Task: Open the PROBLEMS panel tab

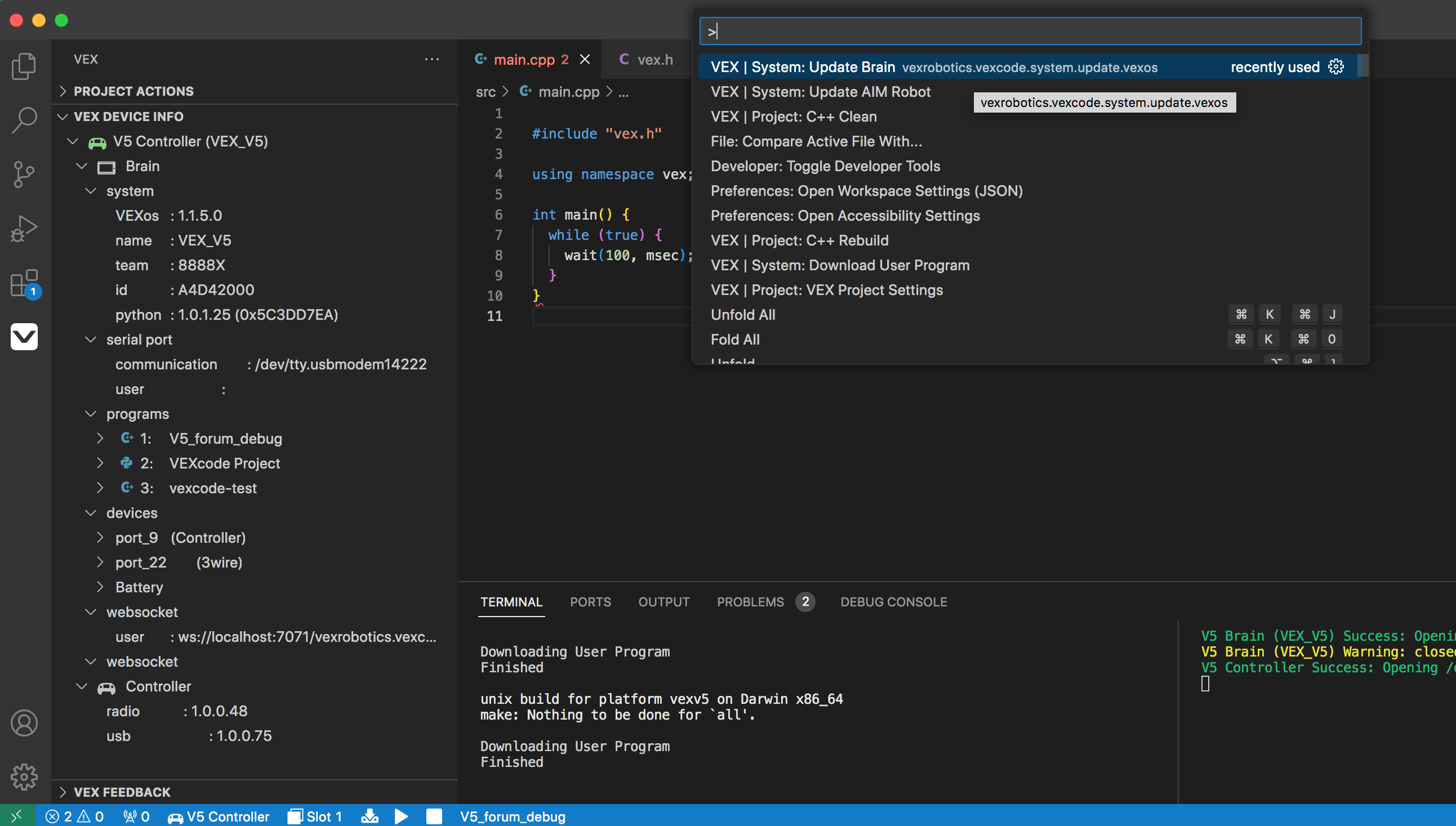Action: (765, 602)
